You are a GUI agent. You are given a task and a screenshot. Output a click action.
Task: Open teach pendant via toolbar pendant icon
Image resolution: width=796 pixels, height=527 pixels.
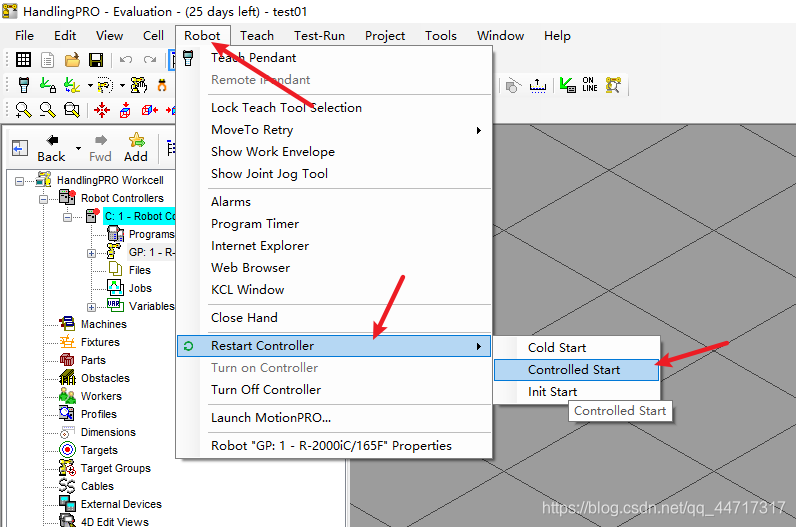(24, 85)
